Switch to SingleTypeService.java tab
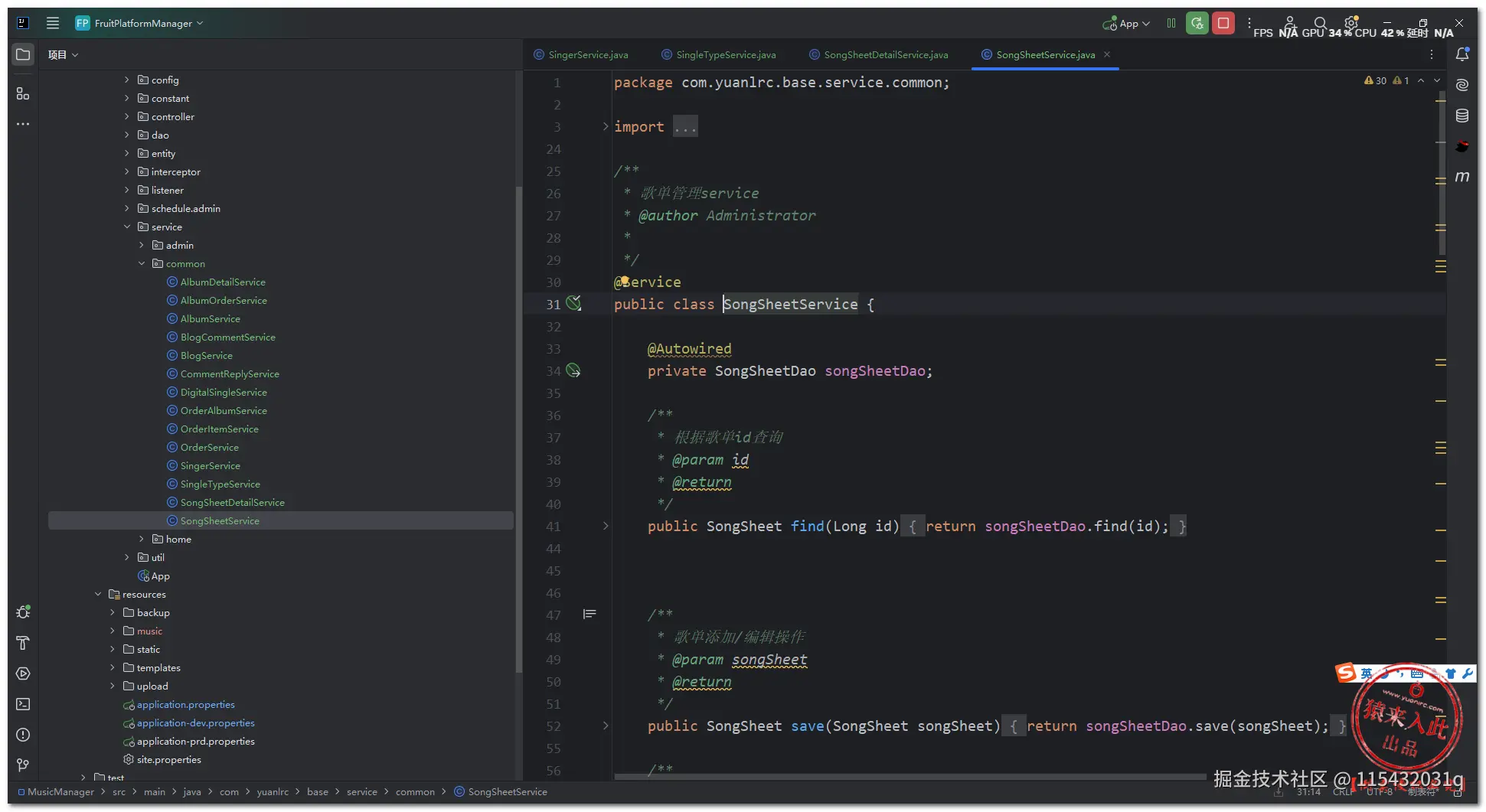1486x812 pixels. tap(719, 54)
